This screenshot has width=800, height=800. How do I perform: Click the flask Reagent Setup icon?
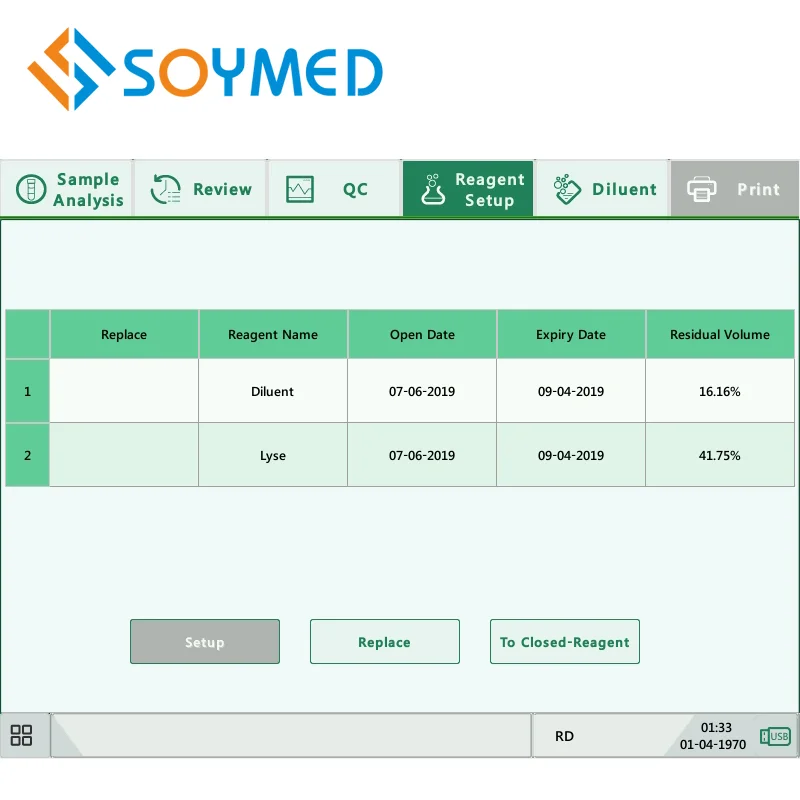pos(433,189)
